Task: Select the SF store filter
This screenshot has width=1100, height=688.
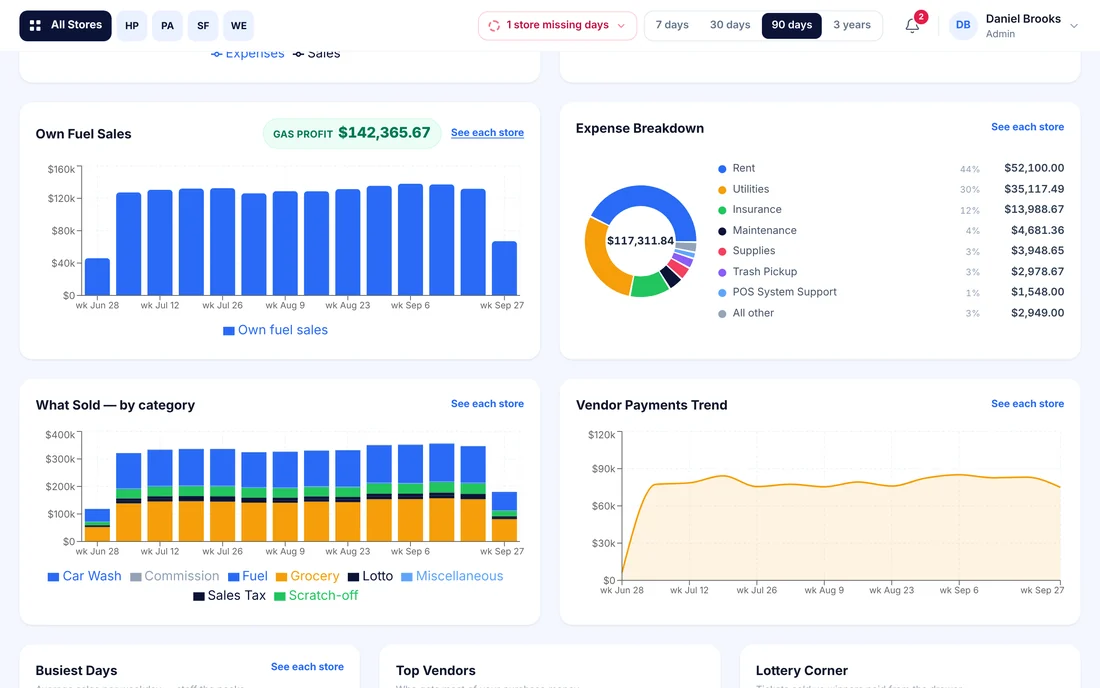Action: coord(203,26)
